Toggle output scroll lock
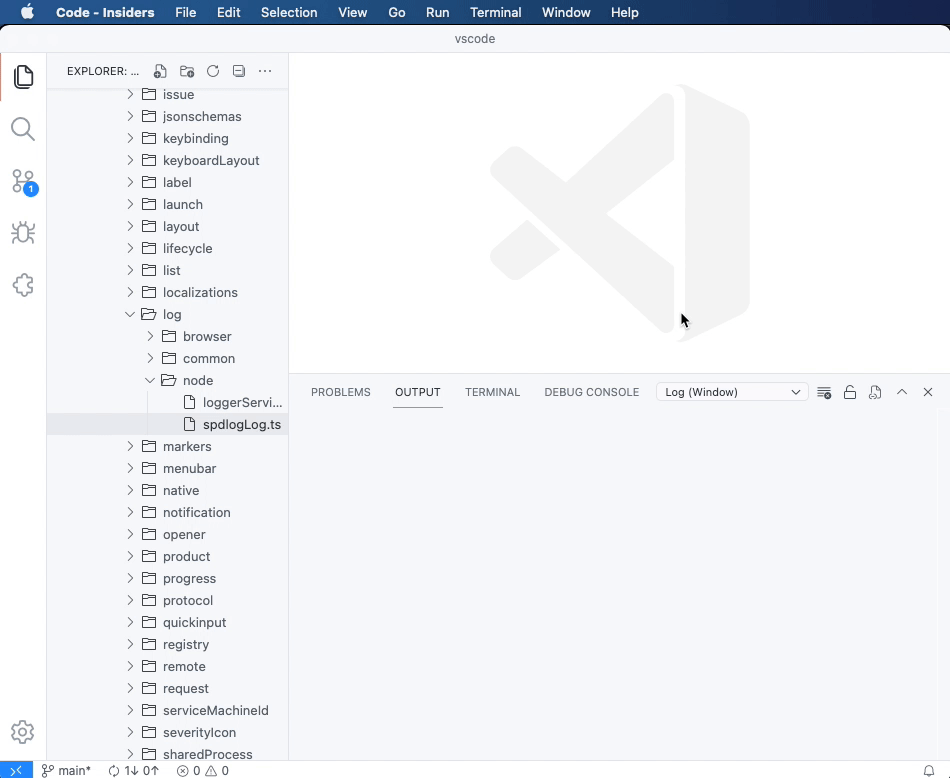Viewport: 950px width, 778px height. click(x=850, y=393)
